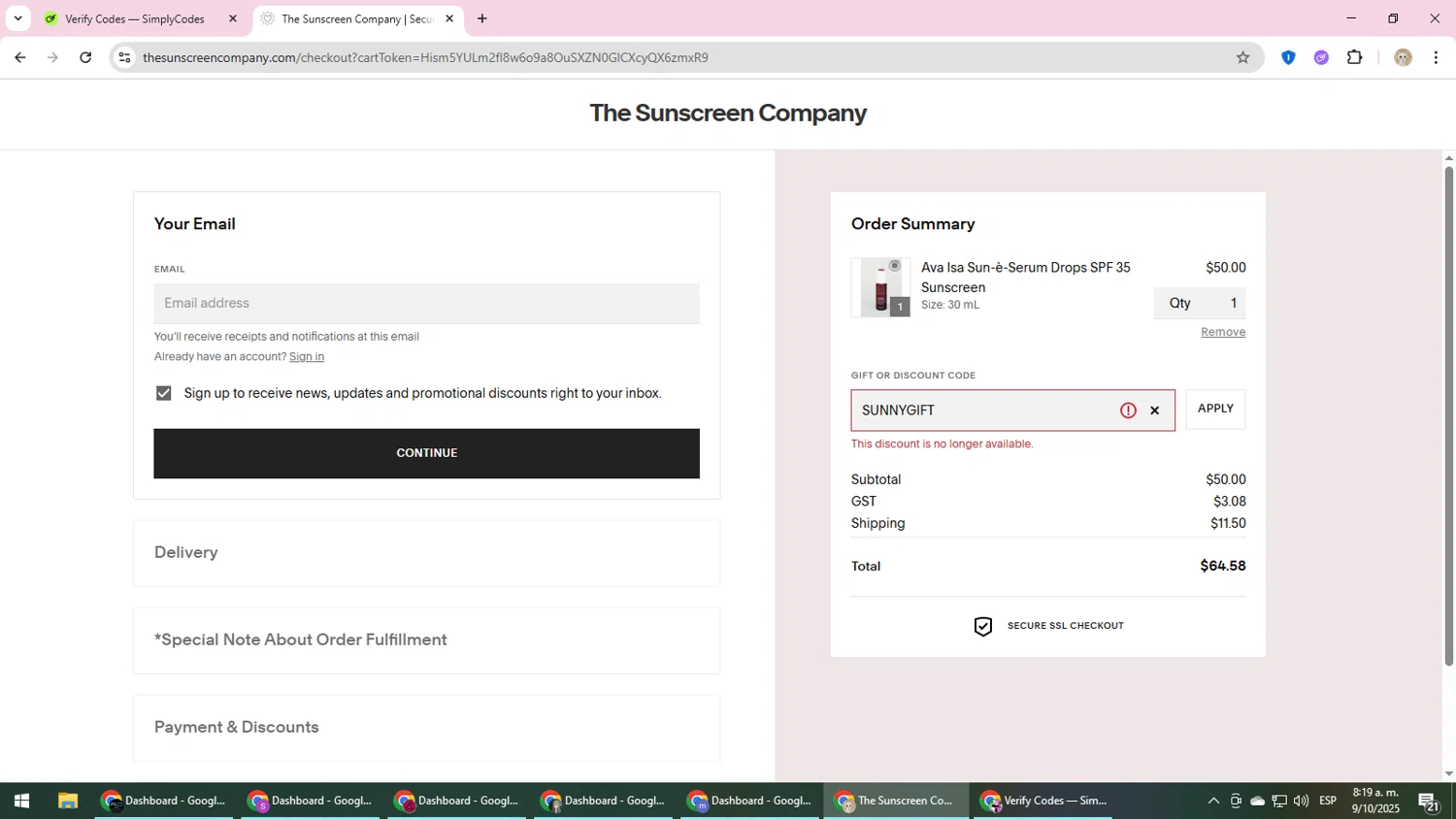Screen dimensions: 1456x819
Task: Open the tab search dropdown arrow
Action: point(17,18)
